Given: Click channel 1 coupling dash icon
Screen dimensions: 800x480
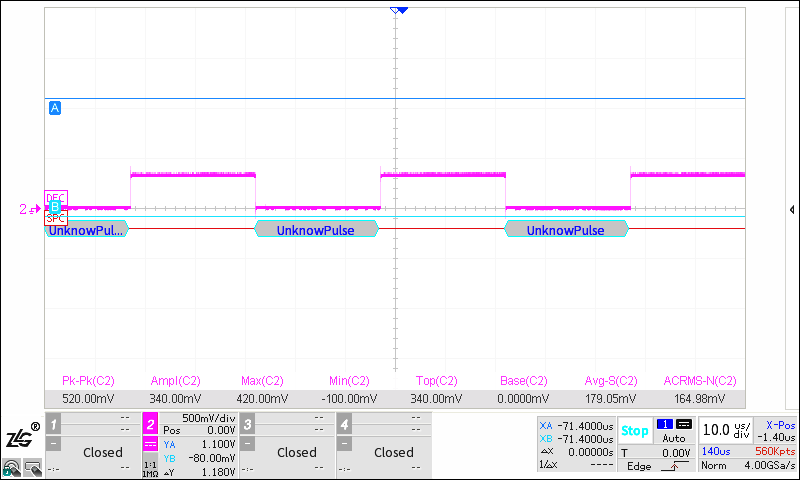Looking at the screenshot, I should point(54,444).
